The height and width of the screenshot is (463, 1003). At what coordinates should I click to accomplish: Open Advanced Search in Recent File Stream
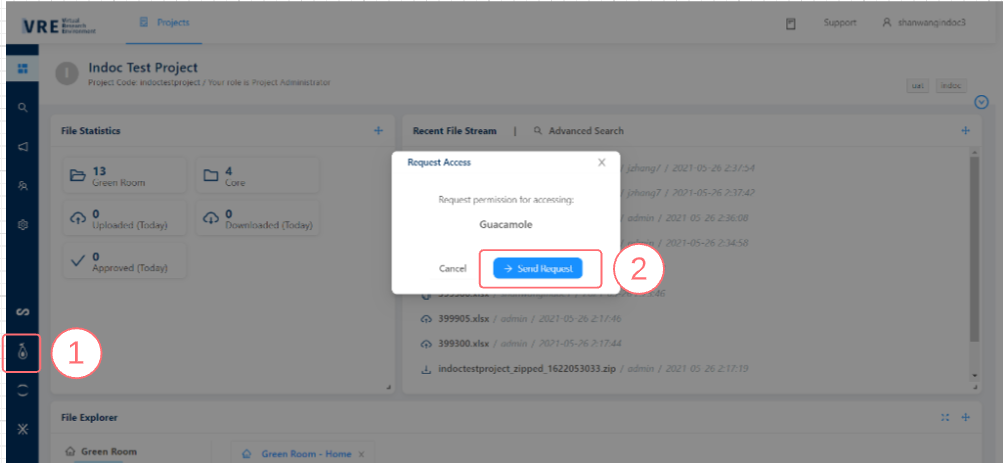[x=578, y=131]
